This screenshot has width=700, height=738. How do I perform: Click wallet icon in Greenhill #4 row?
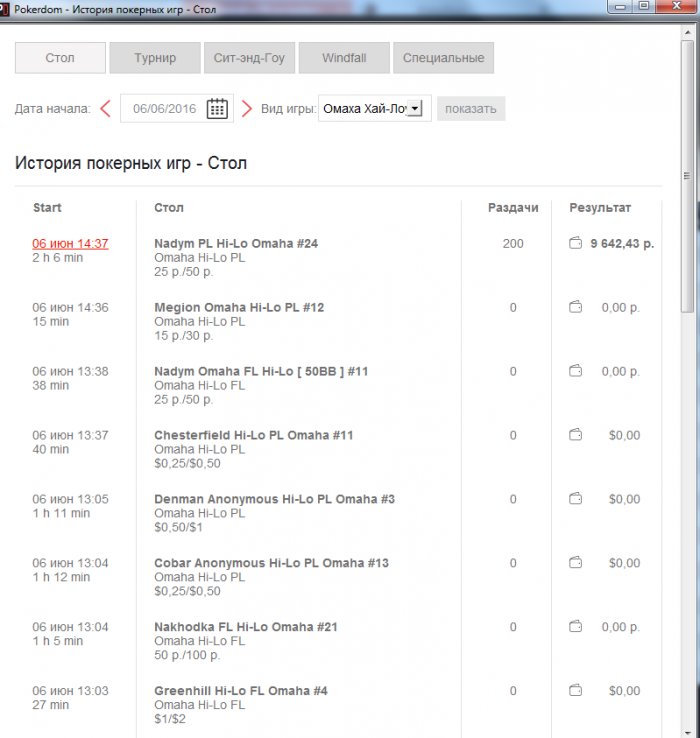(575, 691)
